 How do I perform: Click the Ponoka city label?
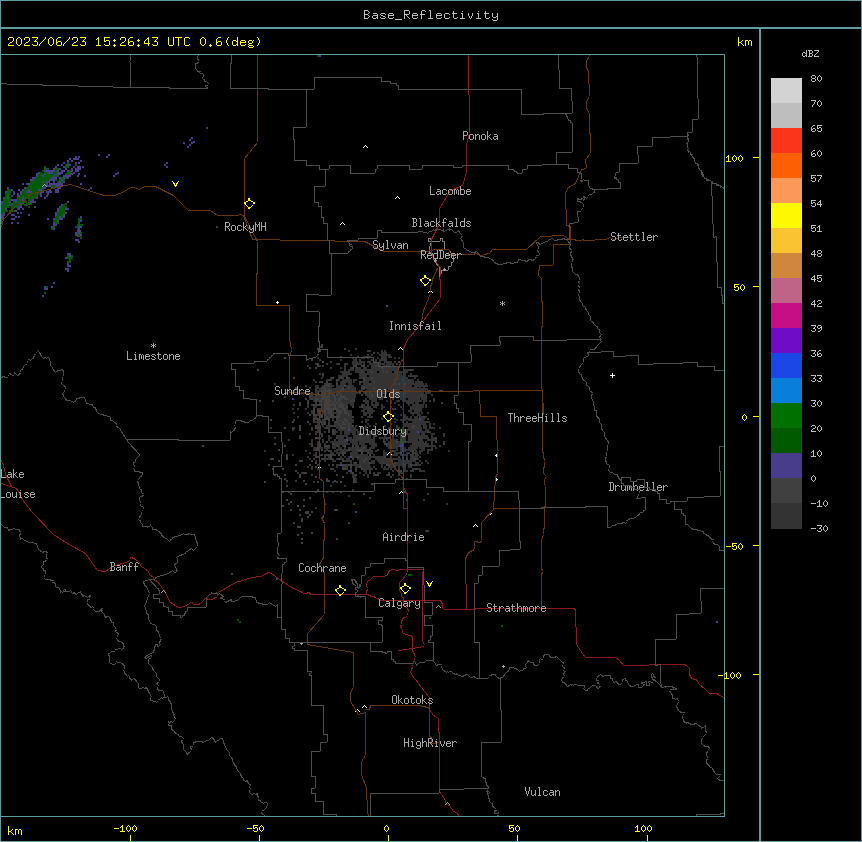[x=480, y=136]
